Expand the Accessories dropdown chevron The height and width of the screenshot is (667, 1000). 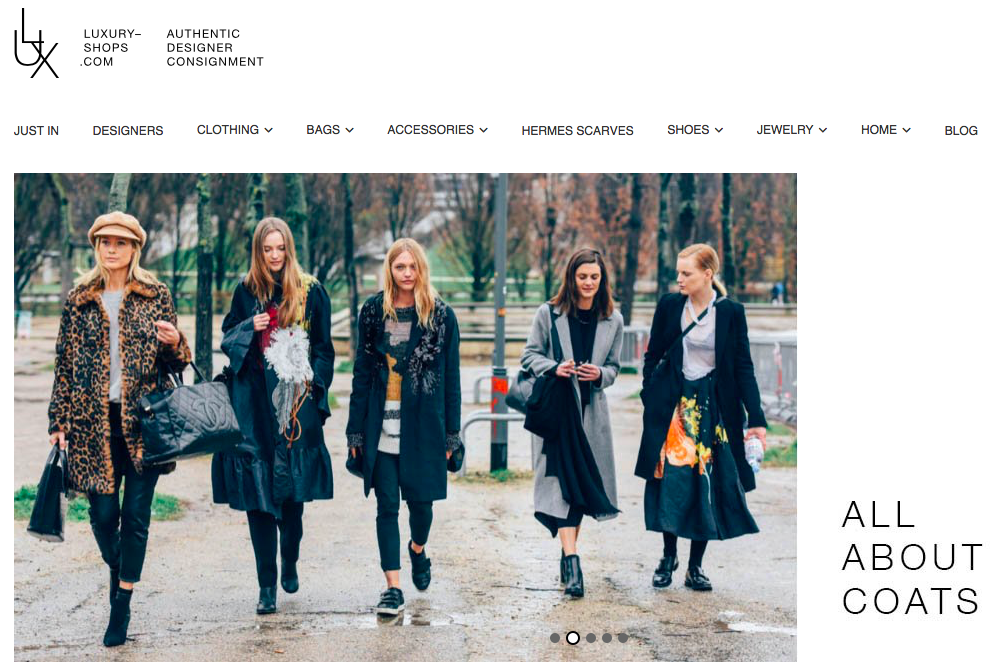[483, 130]
